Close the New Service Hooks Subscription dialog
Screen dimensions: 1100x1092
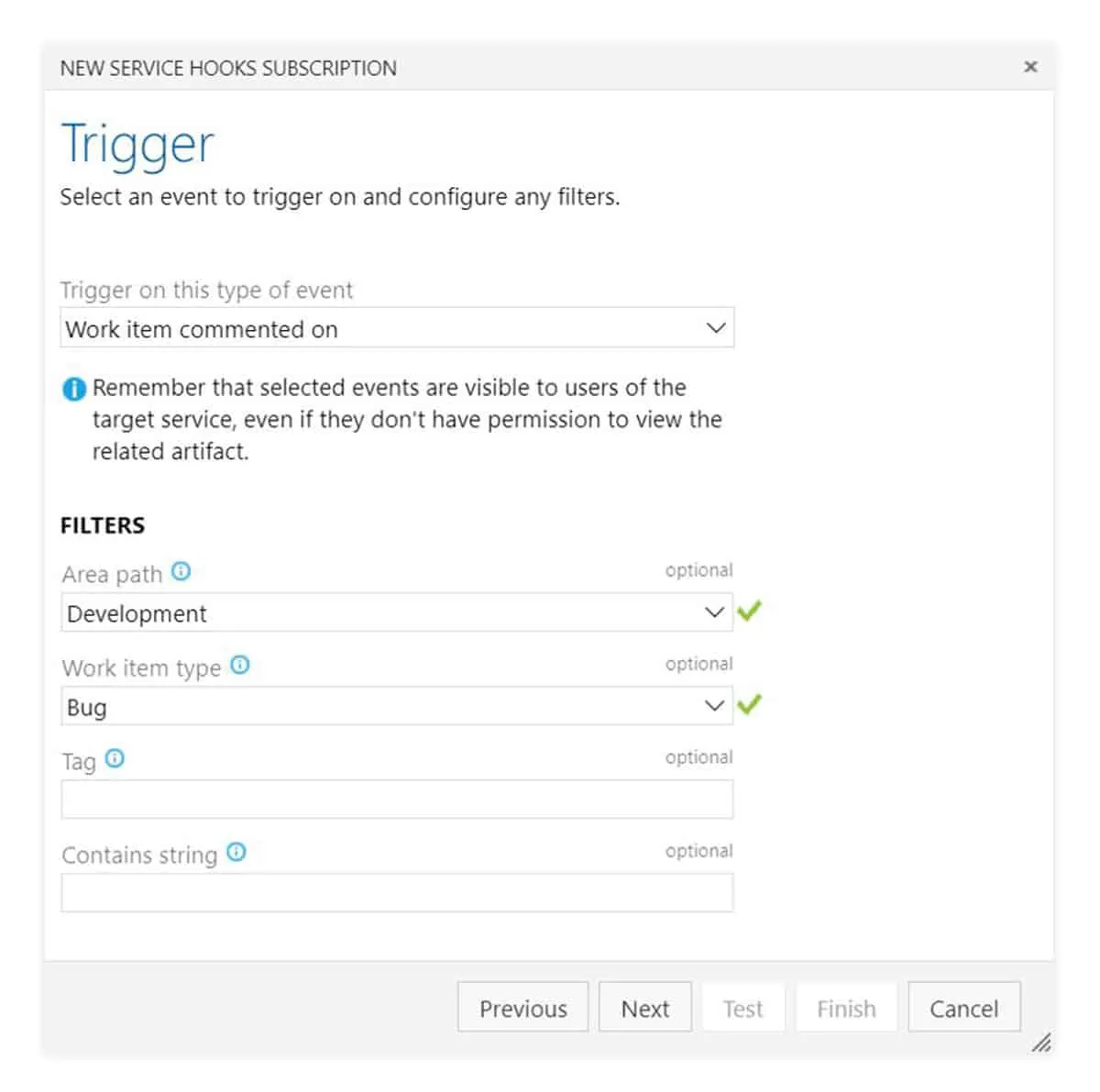pos(1030,67)
